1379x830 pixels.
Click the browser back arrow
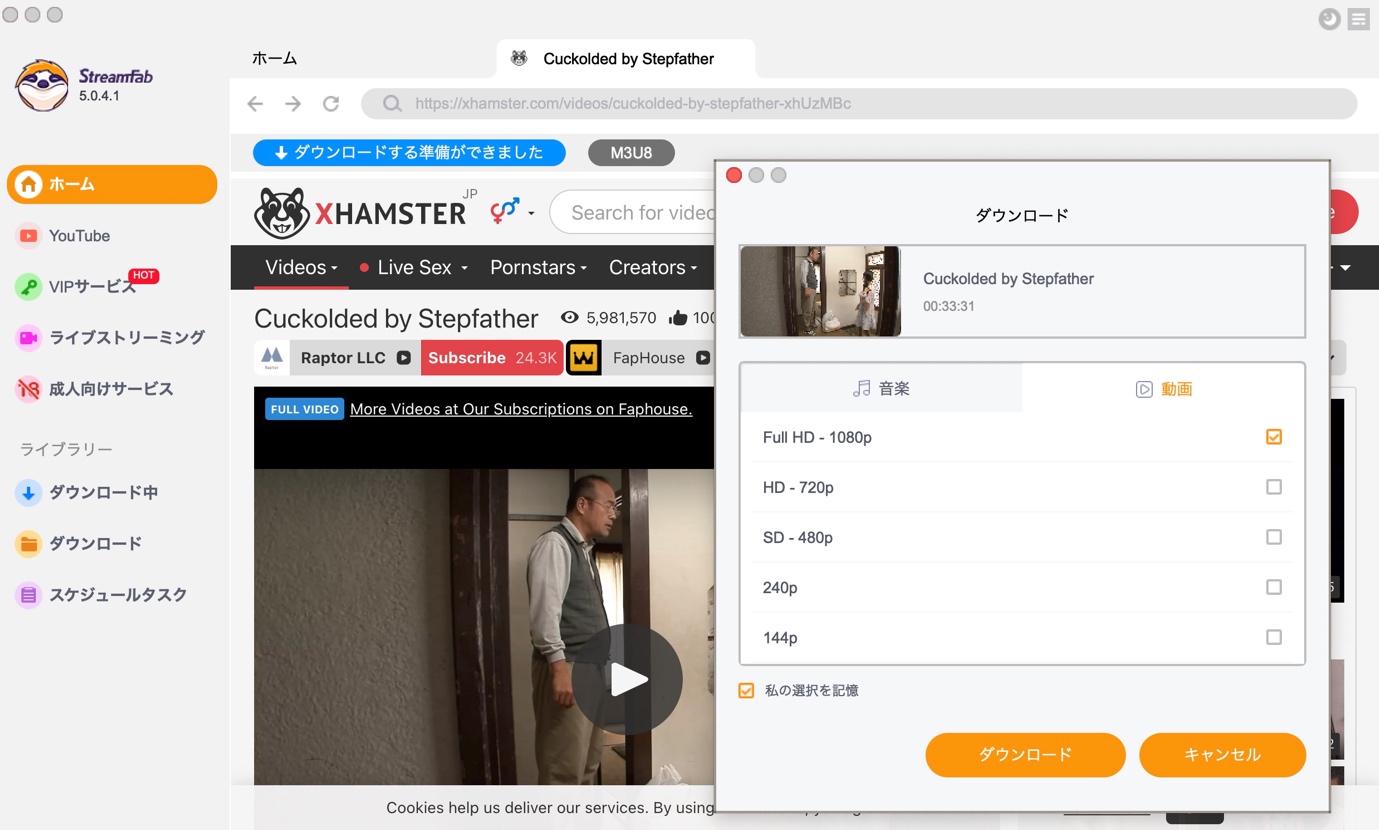[x=255, y=103]
